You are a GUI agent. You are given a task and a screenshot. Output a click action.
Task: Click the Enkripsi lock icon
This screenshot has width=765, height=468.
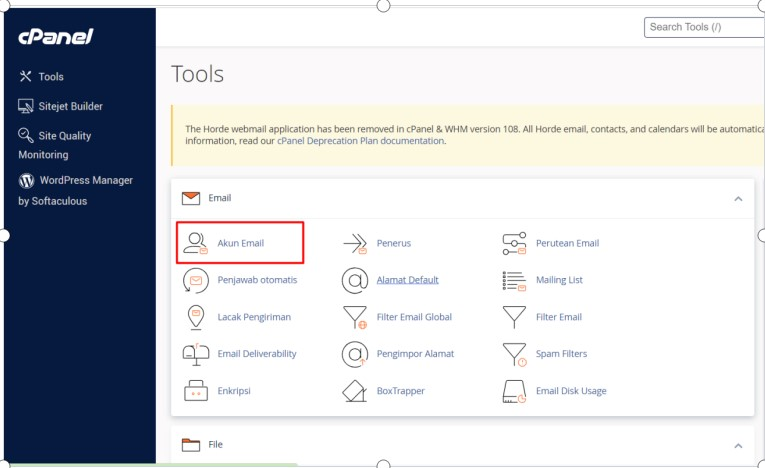coord(196,391)
